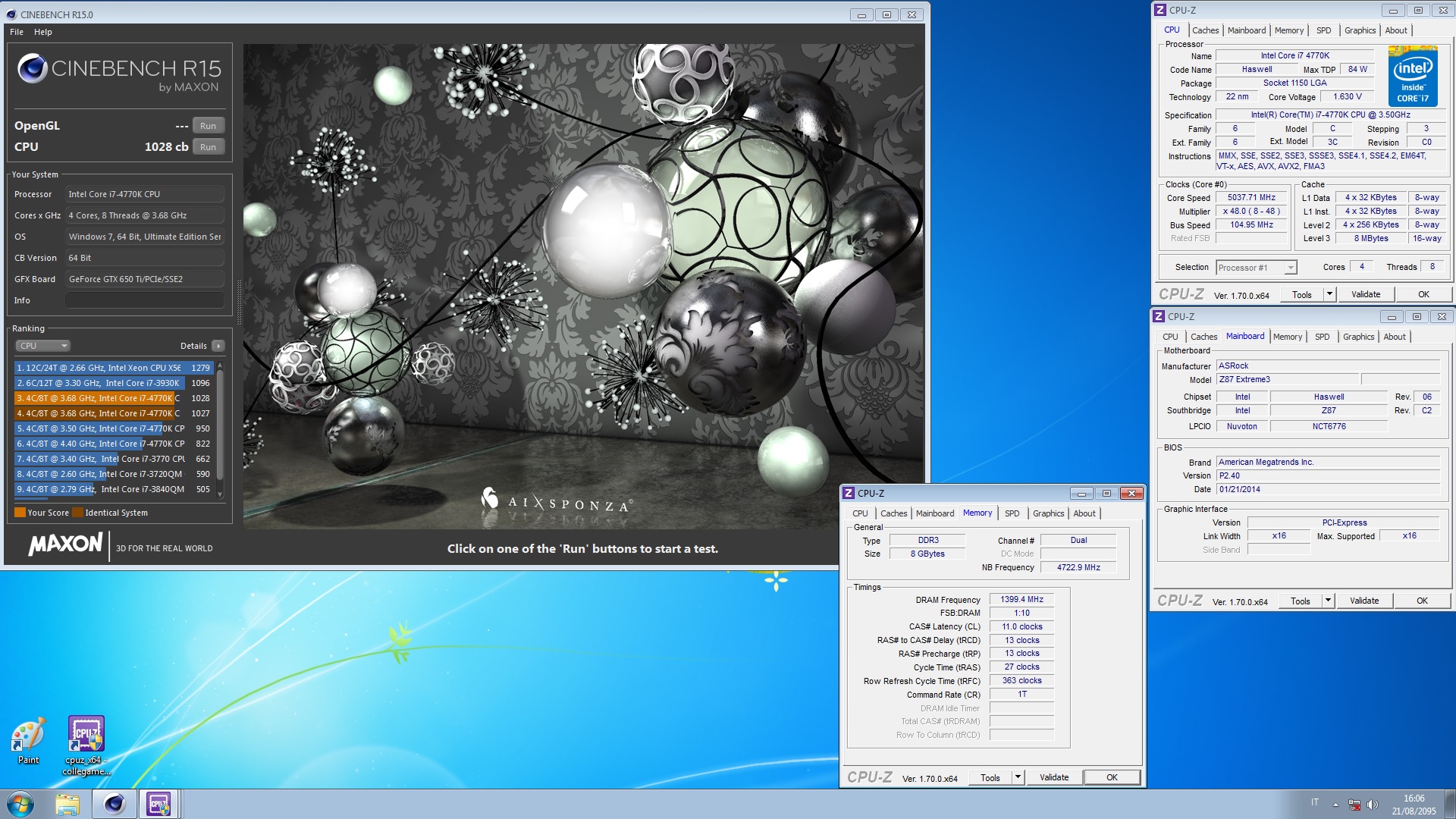Open Windows Explorer from the taskbar
1456x819 pixels.
(67, 804)
